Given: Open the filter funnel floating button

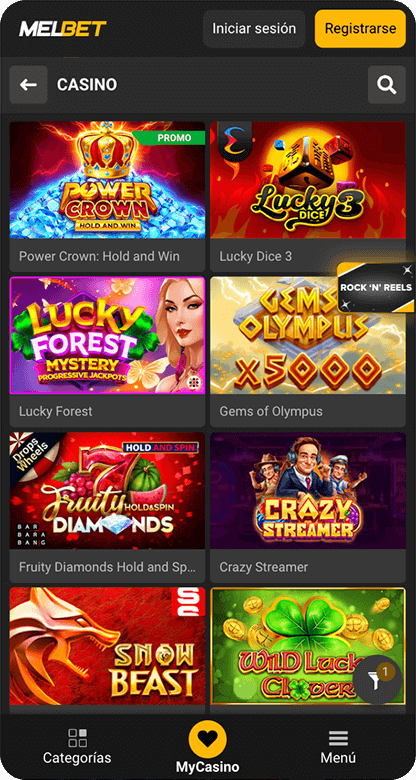Looking at the screenshot, I should point(377,680).
